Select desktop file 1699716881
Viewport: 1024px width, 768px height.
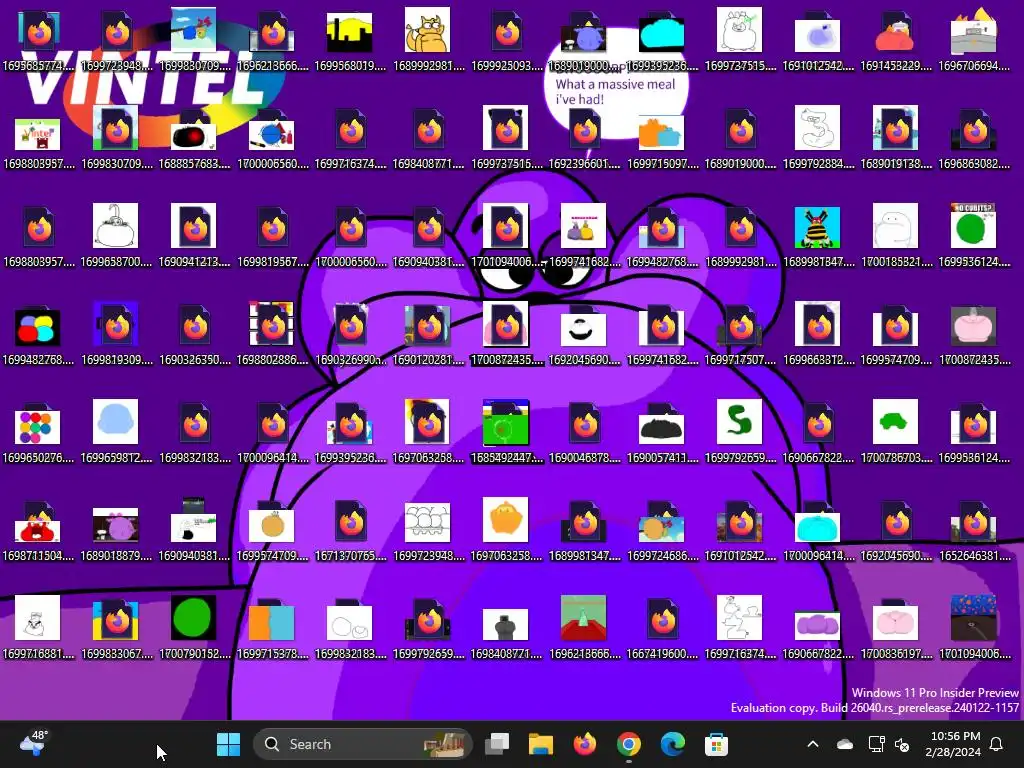coord(39,627)
